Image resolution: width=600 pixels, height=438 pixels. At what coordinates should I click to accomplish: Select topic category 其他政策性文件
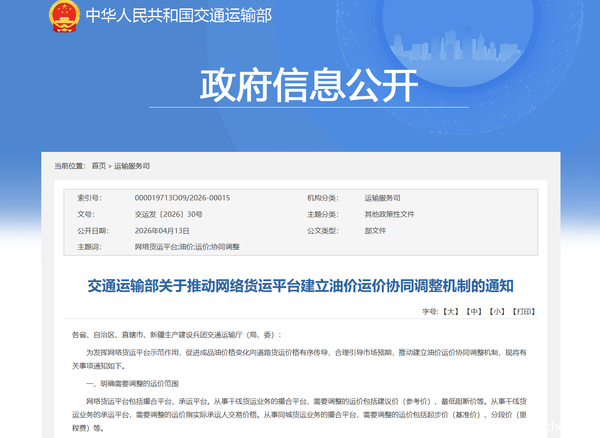point(389,214)
